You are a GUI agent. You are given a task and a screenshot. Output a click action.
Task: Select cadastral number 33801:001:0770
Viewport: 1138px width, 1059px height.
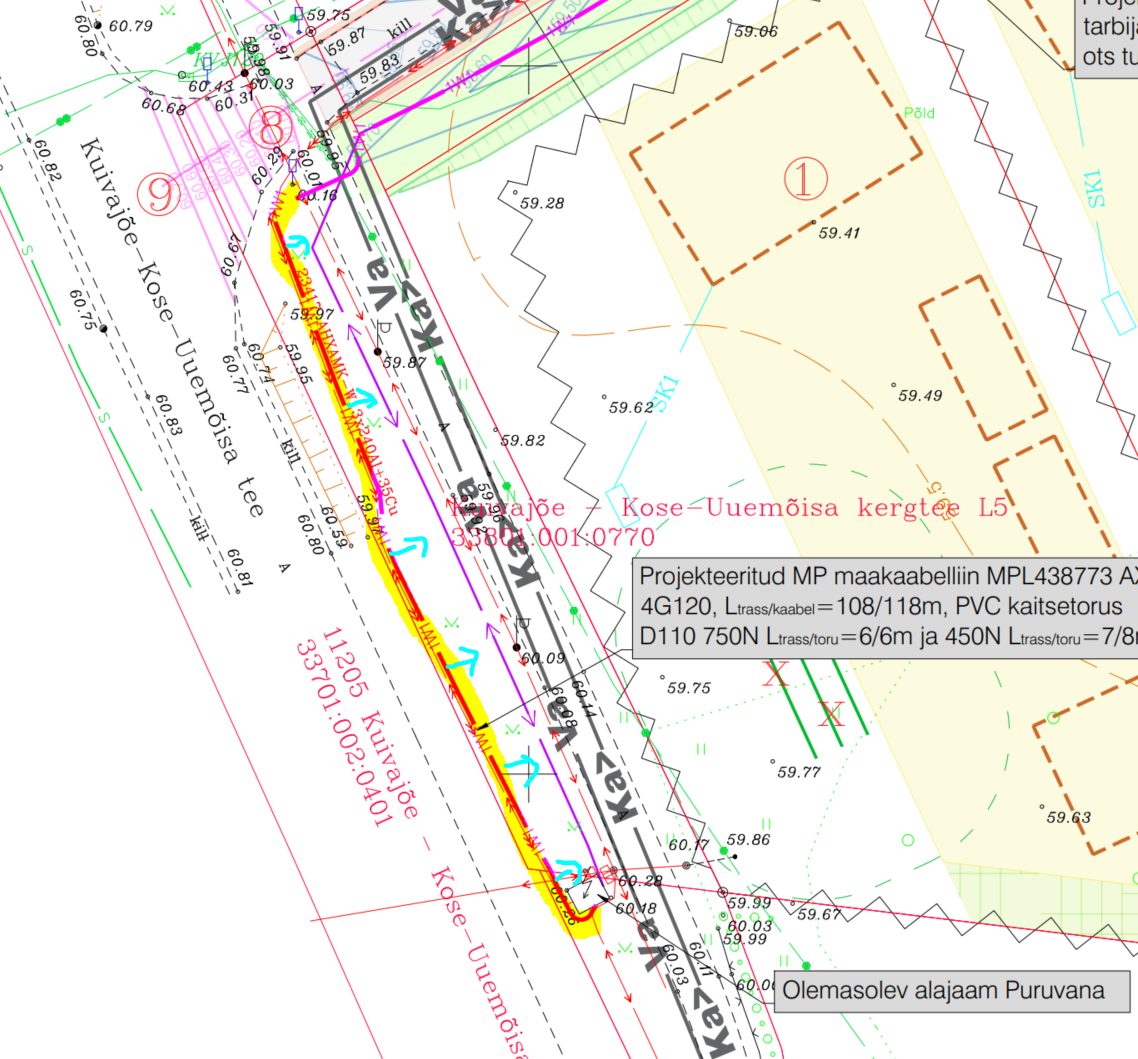(553, 538)
